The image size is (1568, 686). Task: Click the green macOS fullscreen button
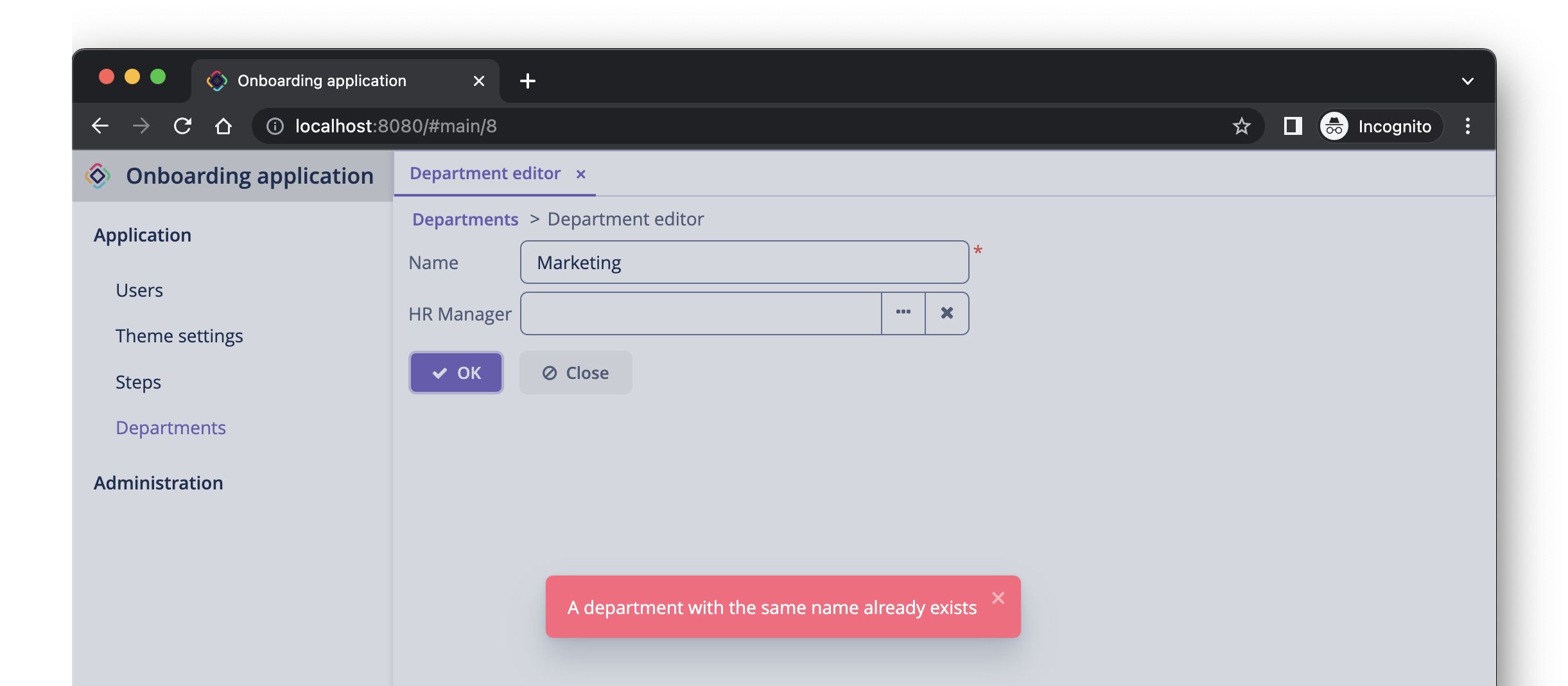pos(158,77)
